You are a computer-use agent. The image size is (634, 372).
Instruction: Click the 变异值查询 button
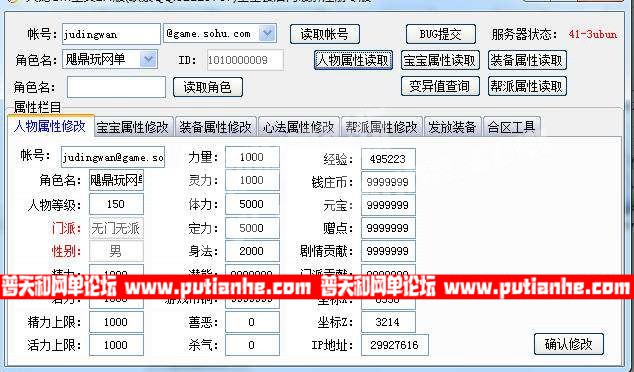[x=440, y=86]
